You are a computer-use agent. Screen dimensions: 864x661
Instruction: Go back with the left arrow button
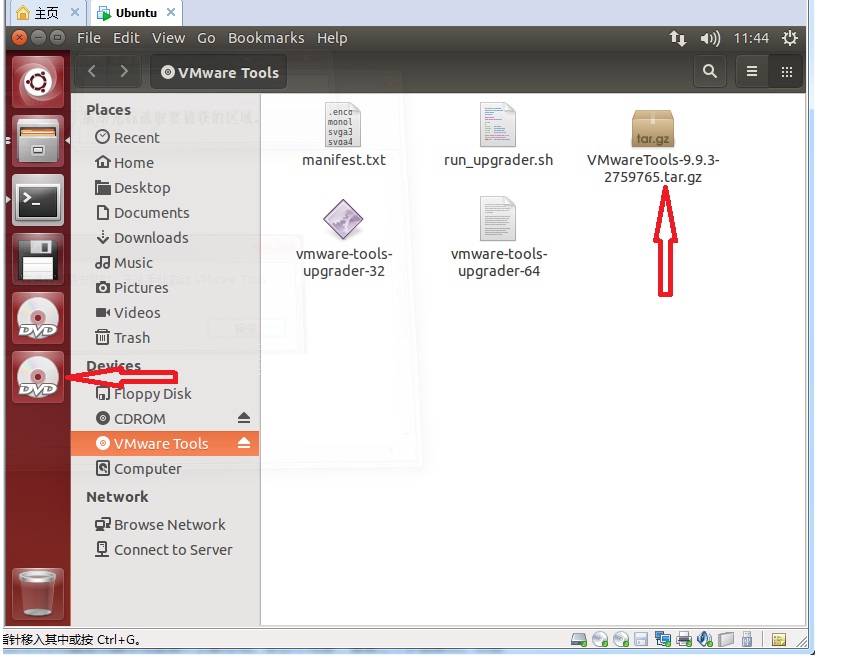tap(92, 72)
